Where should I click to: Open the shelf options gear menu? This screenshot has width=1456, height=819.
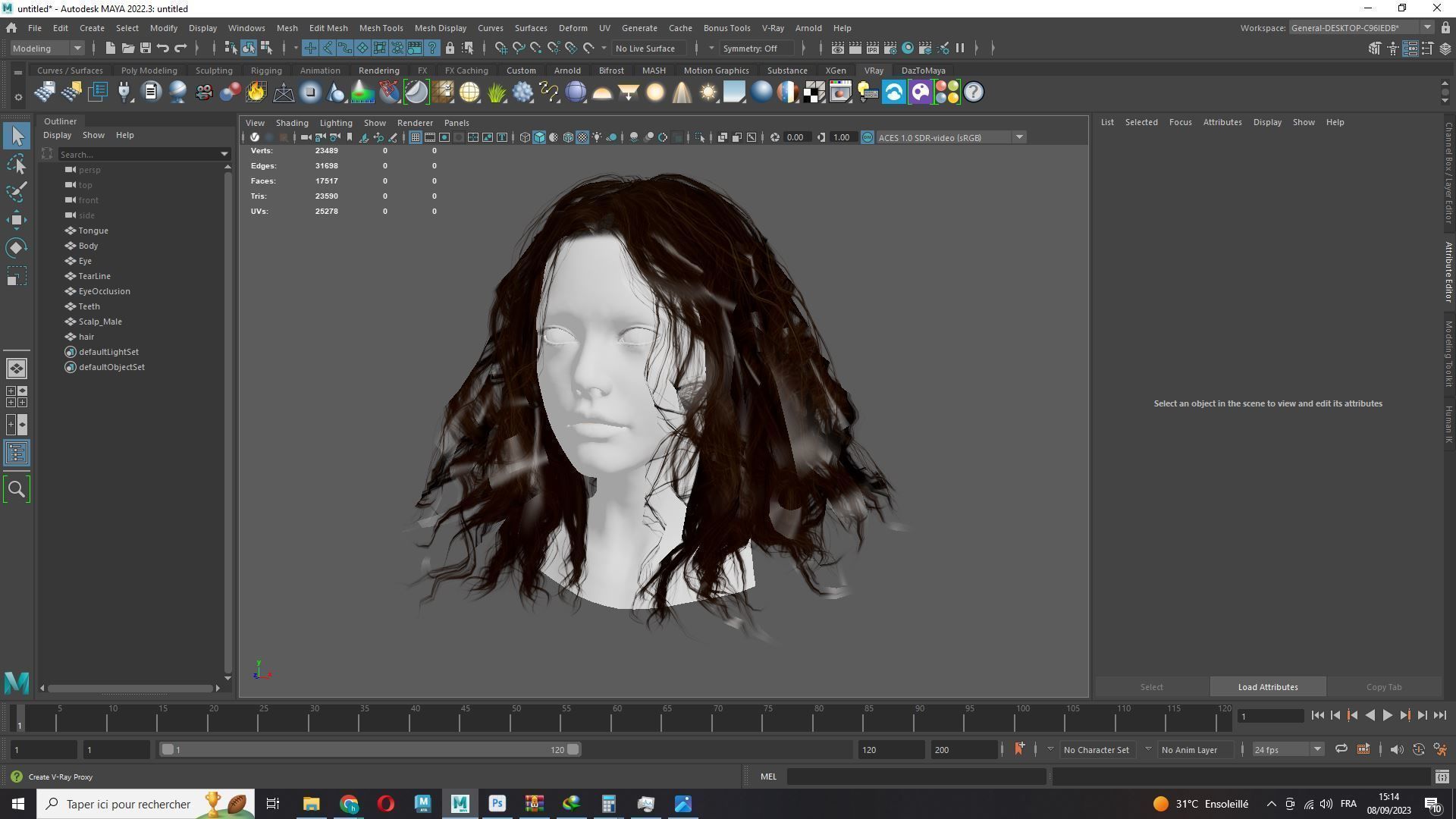click(17, 97)
